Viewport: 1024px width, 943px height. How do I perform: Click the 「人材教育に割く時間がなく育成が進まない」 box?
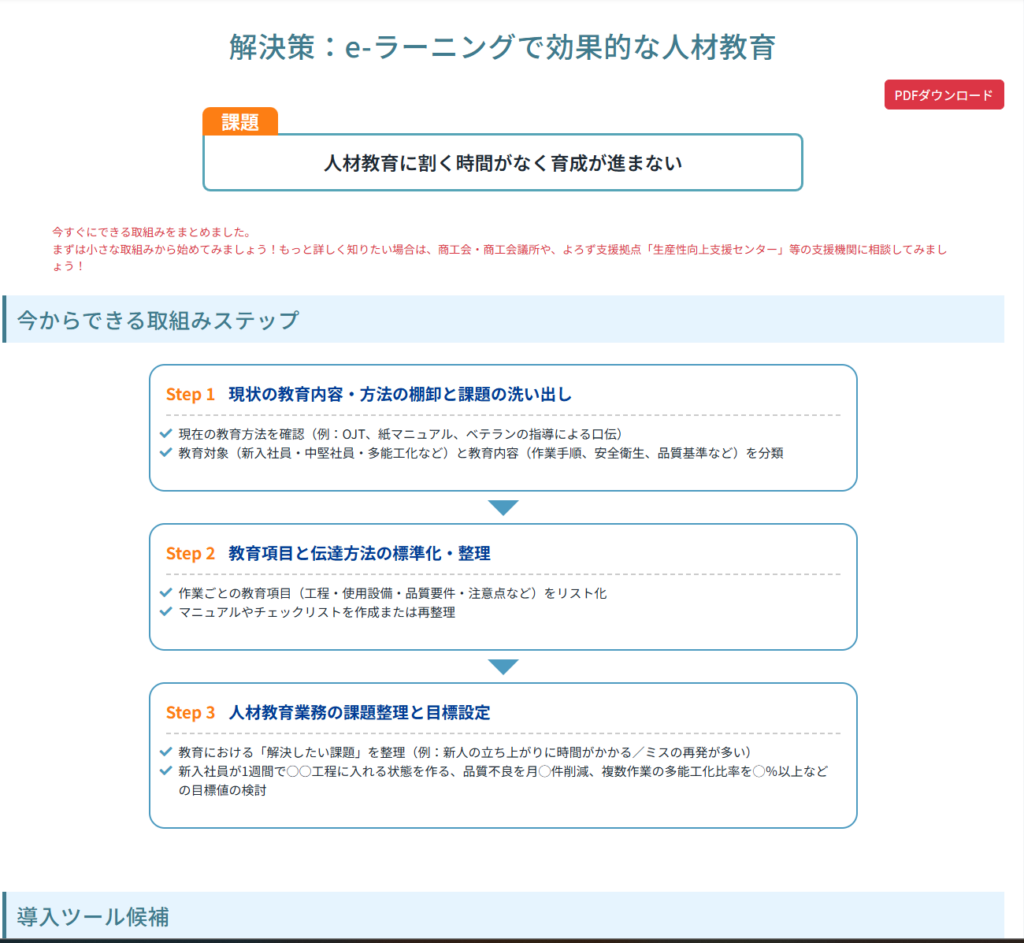pos(503,162)
